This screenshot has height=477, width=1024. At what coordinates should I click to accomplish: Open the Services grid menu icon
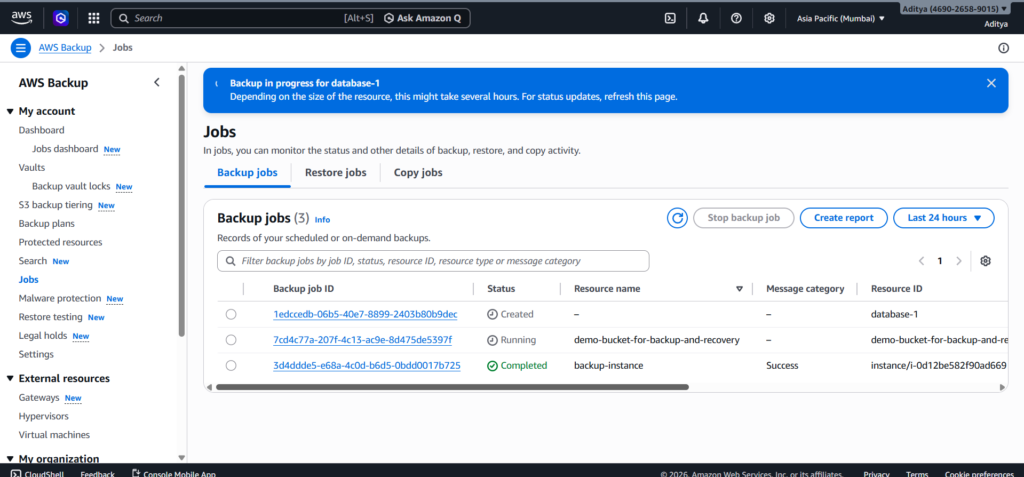[93, 18]
